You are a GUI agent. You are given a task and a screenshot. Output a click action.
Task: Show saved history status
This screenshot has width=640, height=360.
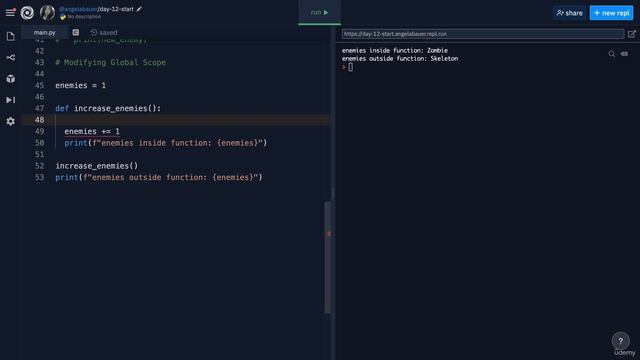[104, 32]
